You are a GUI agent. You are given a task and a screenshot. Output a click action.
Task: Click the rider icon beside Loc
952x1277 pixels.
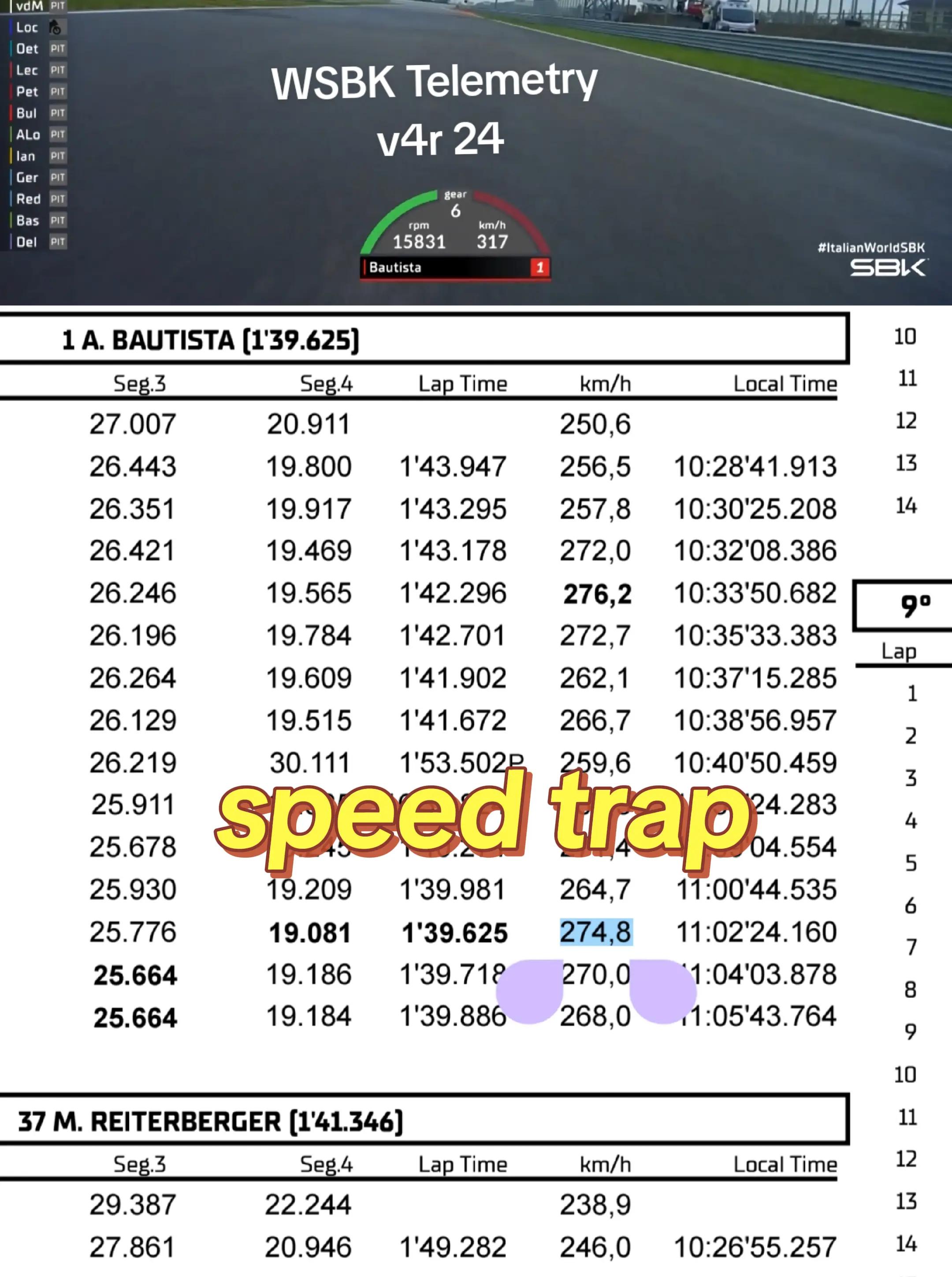point(56,27)
